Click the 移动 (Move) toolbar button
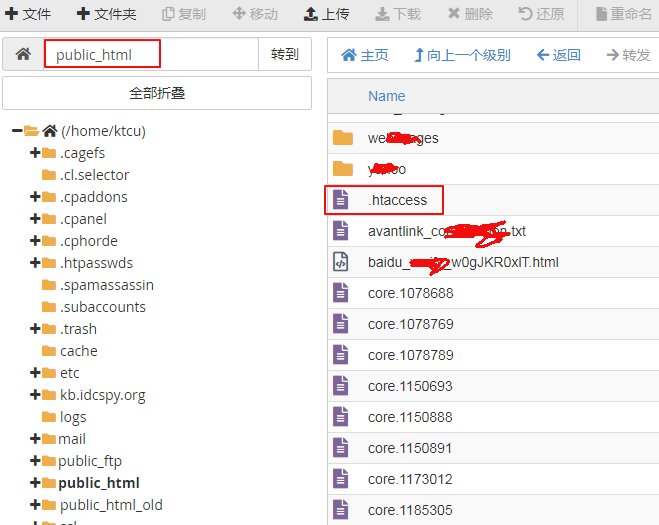This screenshot has width=659, height=525. (255, 14)
